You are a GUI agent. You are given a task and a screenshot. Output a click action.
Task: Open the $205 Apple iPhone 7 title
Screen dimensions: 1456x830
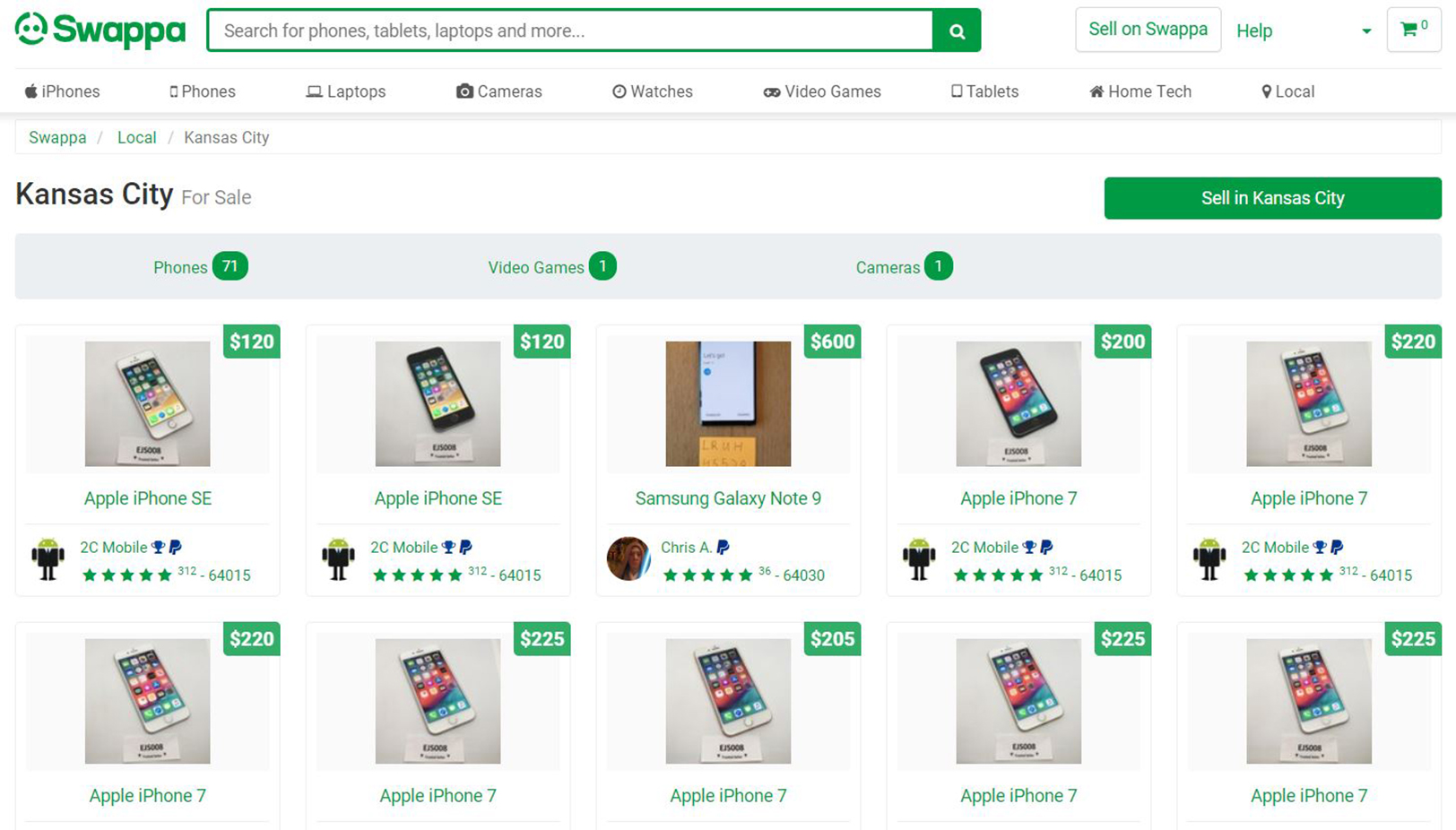[728, 796]
